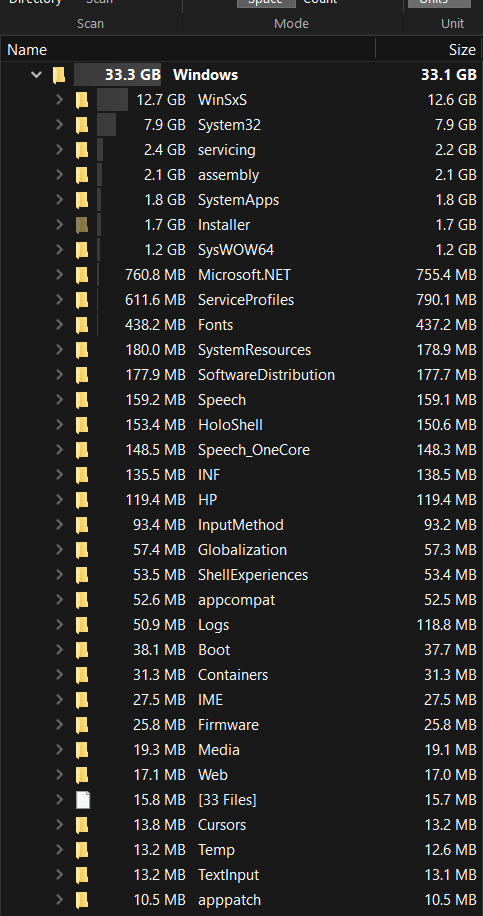Select the assembly folder name
This screenshot has width=483, height=916.
[x=228, y=175]
